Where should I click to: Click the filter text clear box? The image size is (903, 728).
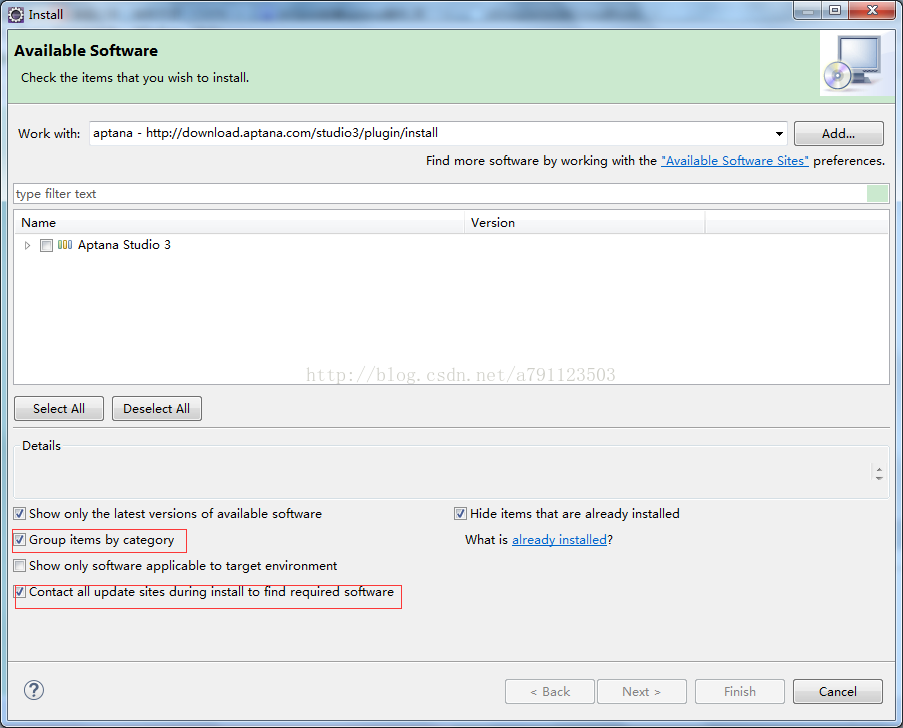click(877, 194)
